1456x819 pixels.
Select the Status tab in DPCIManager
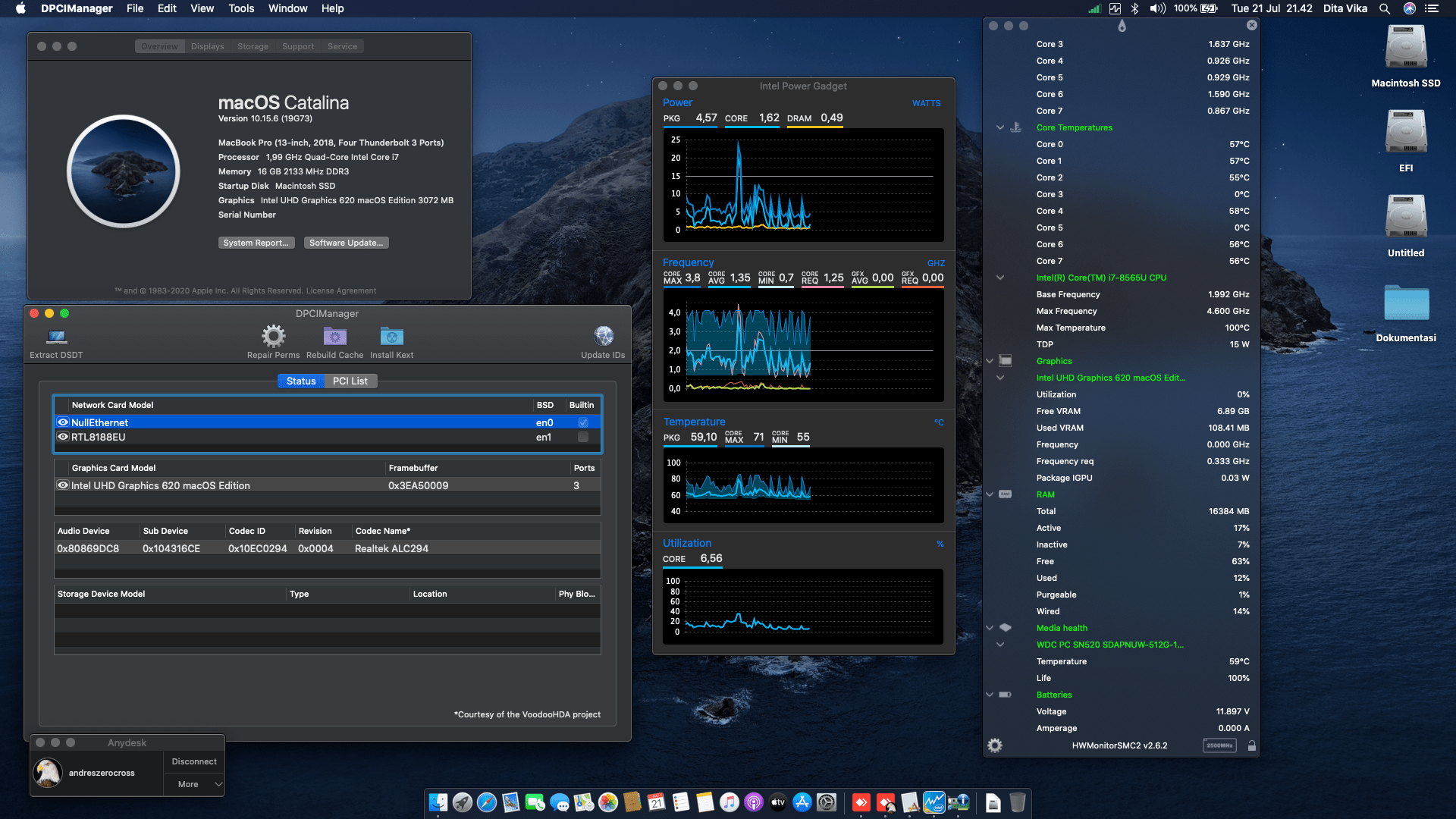coord(301,381)
